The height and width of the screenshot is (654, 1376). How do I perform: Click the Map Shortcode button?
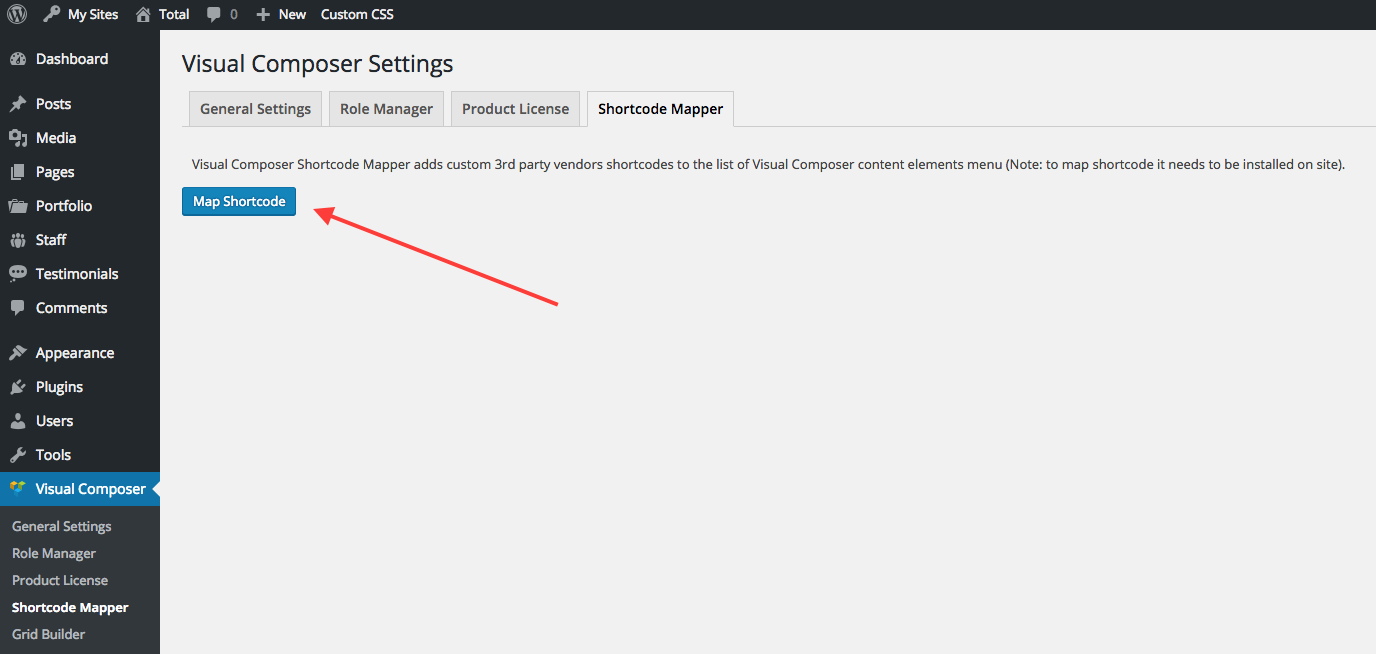pos(239,201)
